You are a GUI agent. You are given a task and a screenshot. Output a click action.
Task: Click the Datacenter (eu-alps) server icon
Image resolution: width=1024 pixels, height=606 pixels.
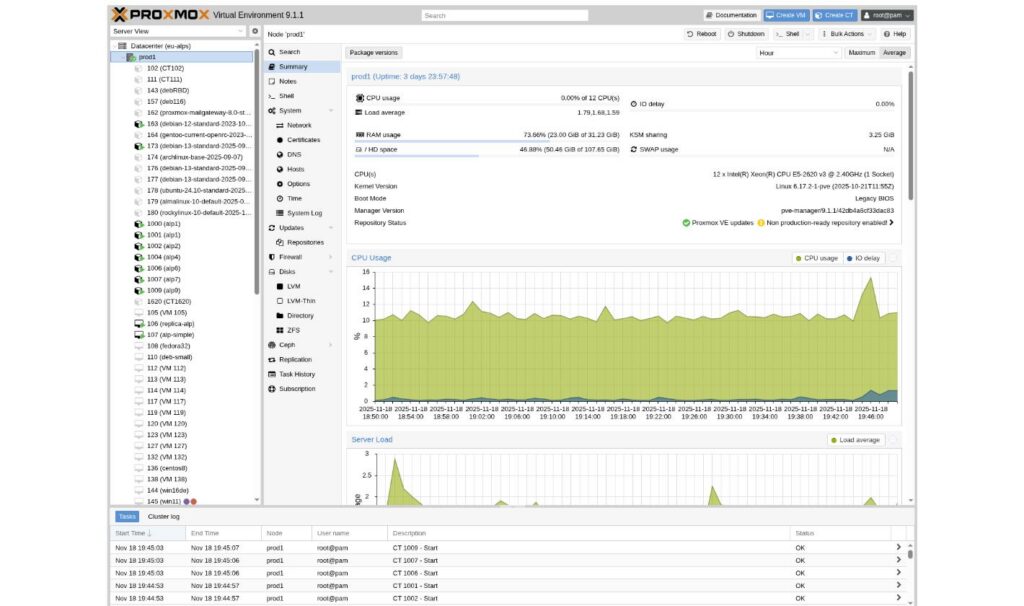click(x=122, y=46)
